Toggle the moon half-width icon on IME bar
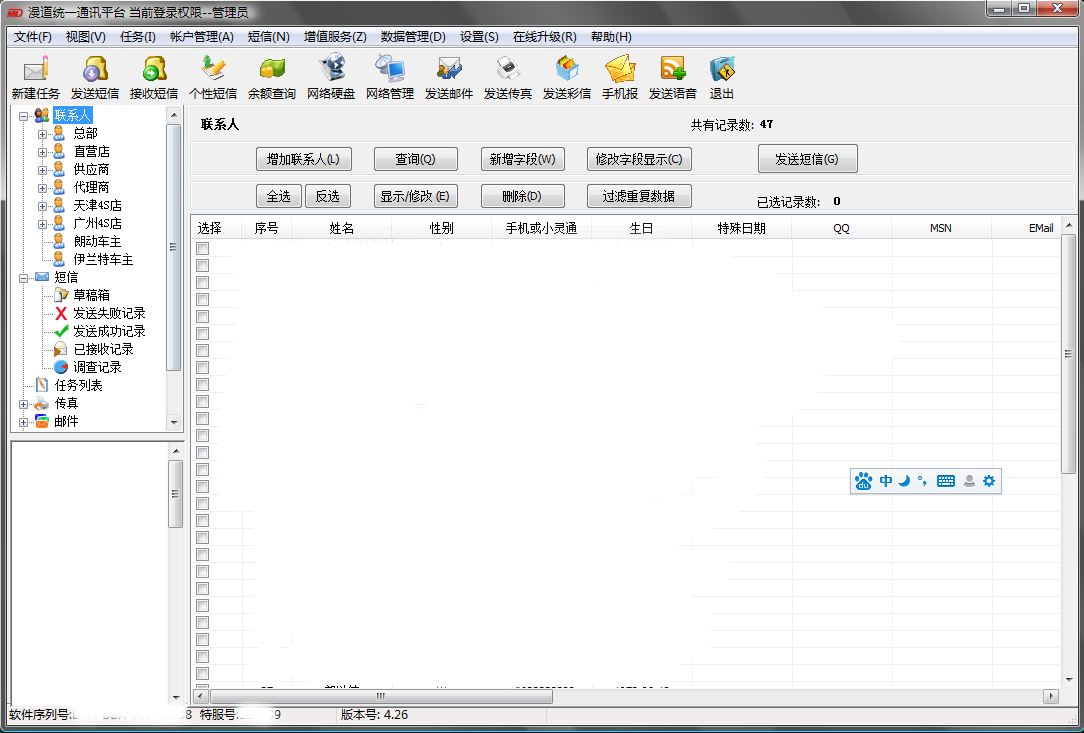This screenshot has height=733, width=1084. pyautogui.click(x=904, y=481)
